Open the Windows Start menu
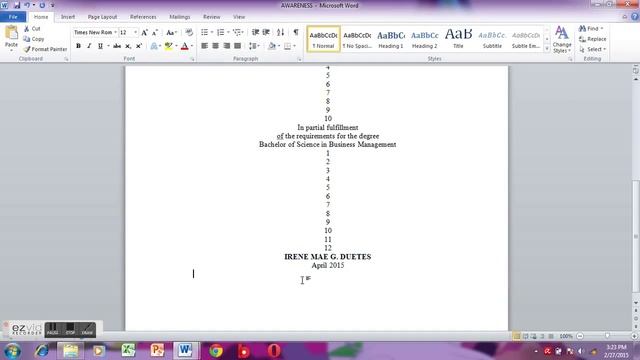 (12, 351)
